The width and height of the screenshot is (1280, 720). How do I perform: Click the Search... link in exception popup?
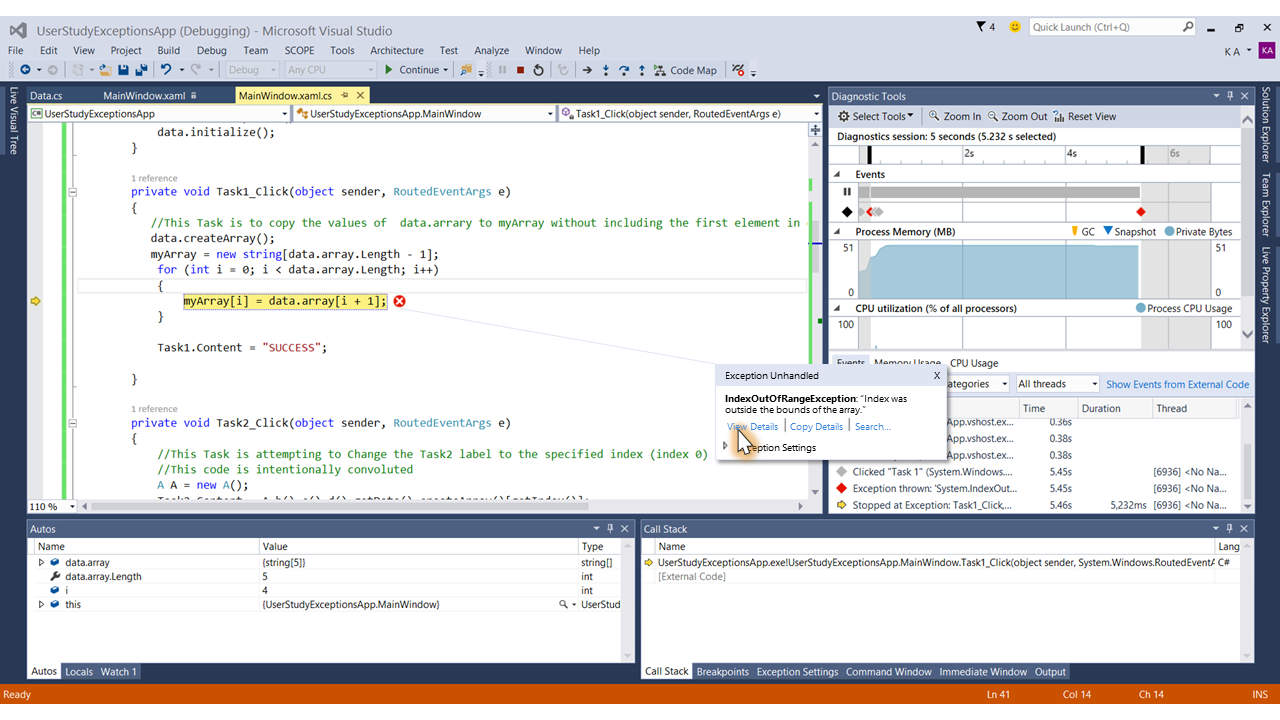tap(872, 427)
